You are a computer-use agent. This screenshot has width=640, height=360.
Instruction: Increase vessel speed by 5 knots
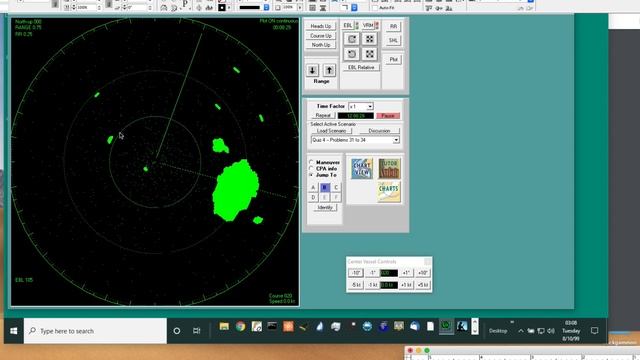(x=423, y=285)
